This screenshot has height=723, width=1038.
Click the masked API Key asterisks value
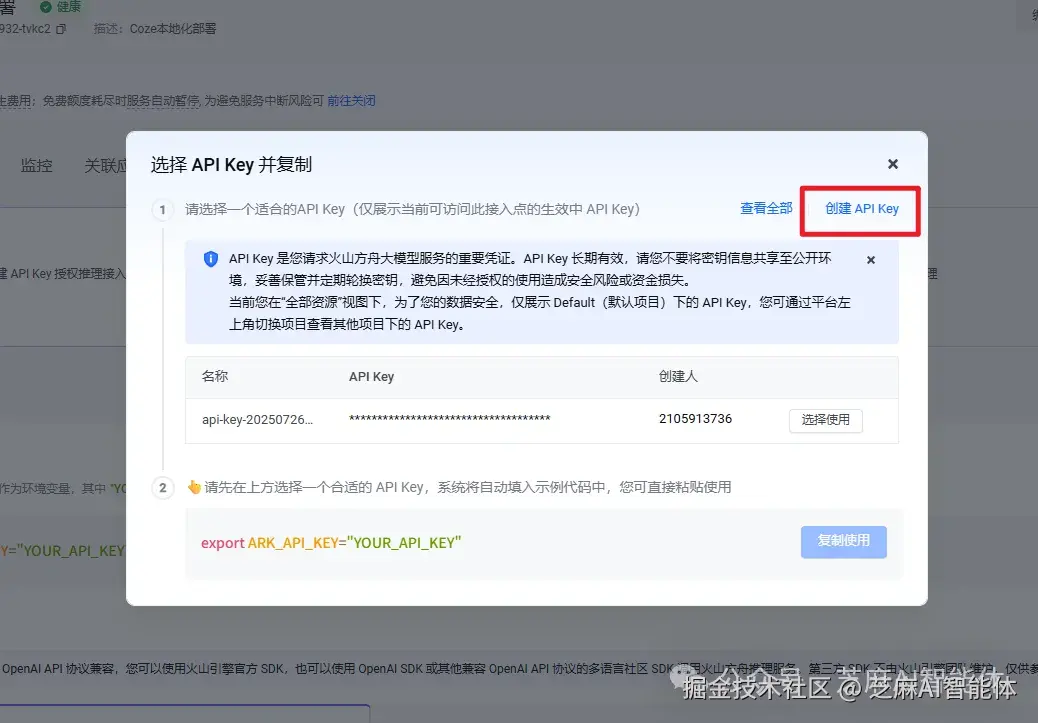(447, 419)
